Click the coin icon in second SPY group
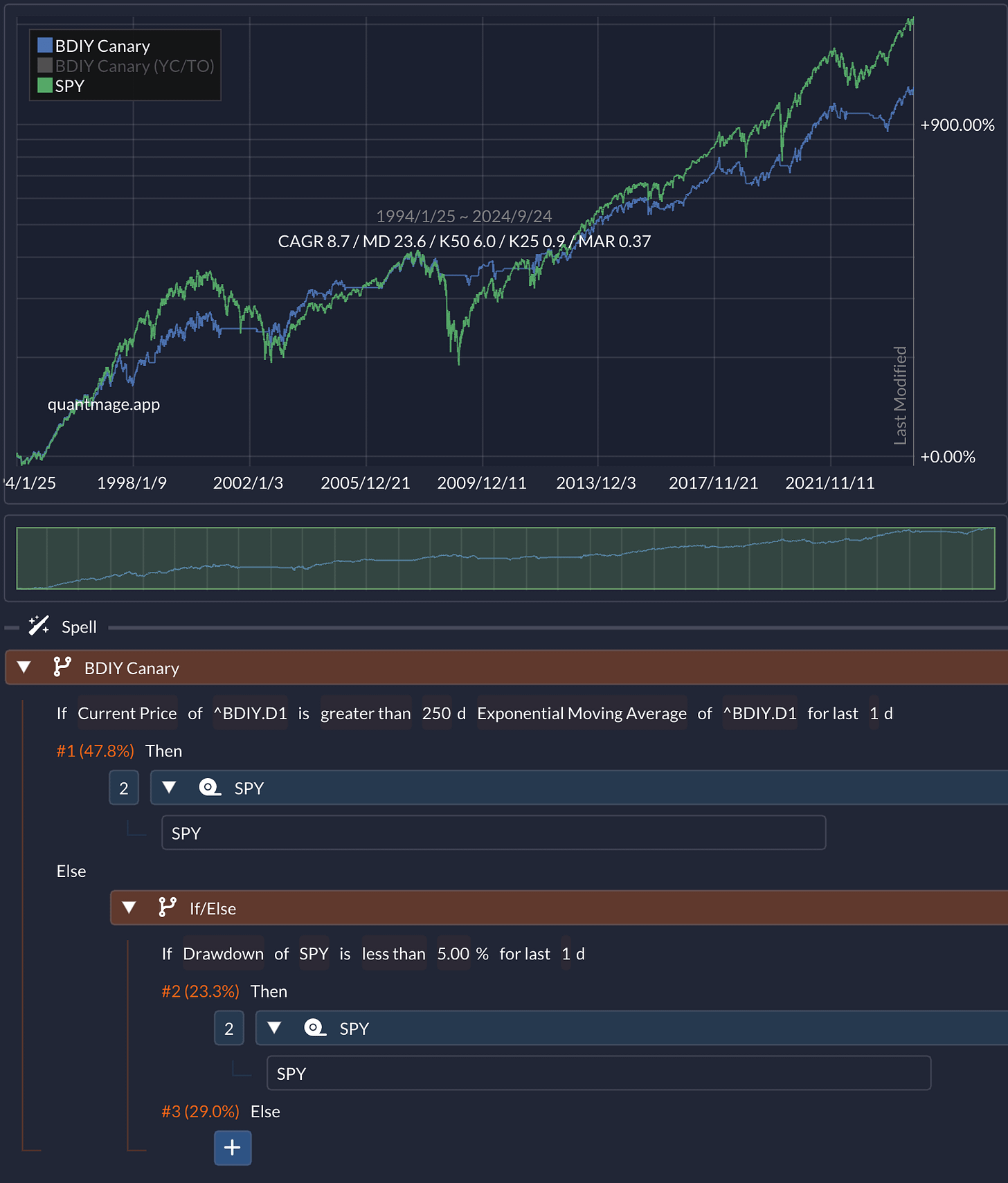This screenshot has height=1183, width=1008. (315, 1028)
